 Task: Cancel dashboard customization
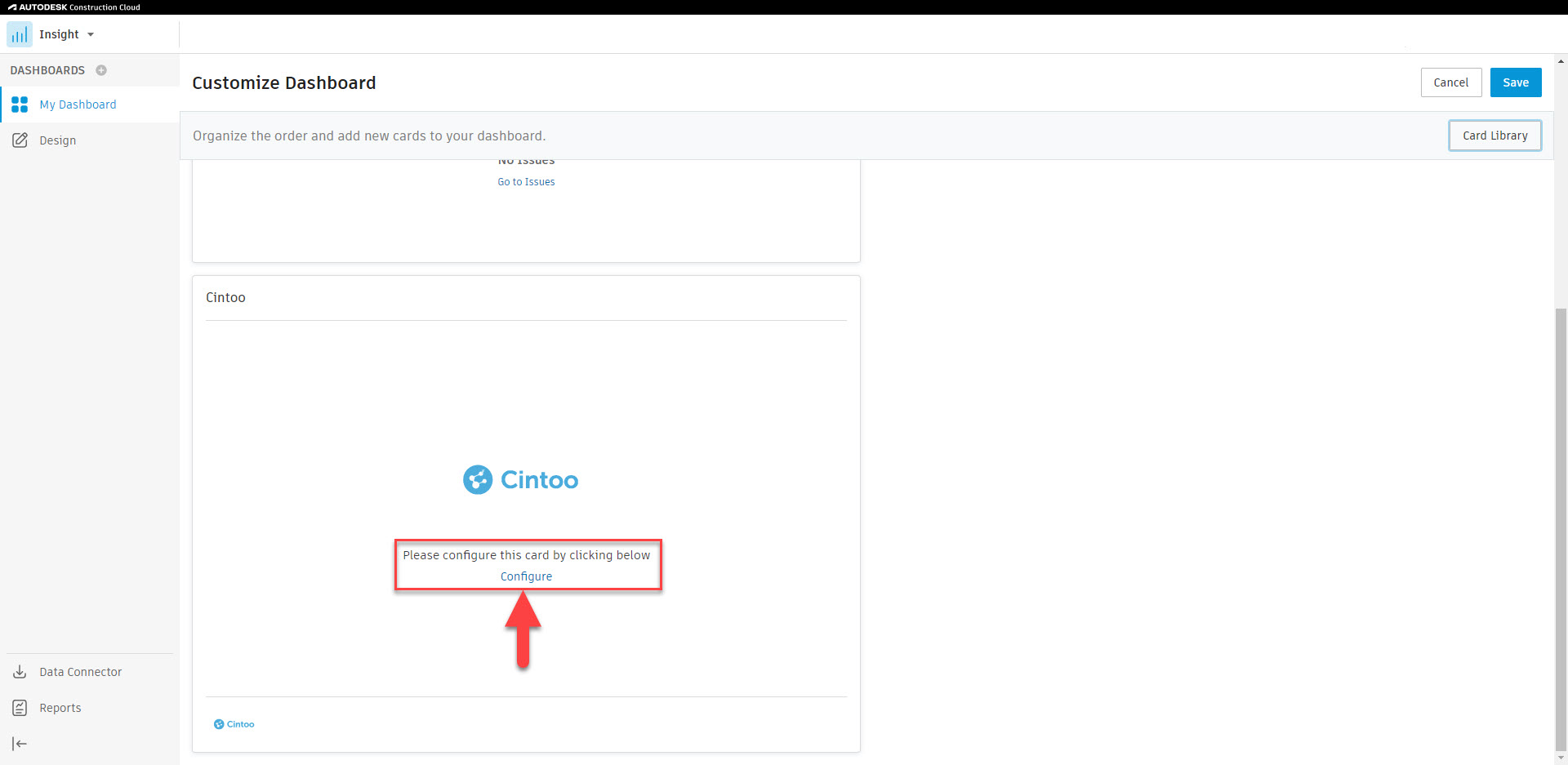tap(1451, 82)
